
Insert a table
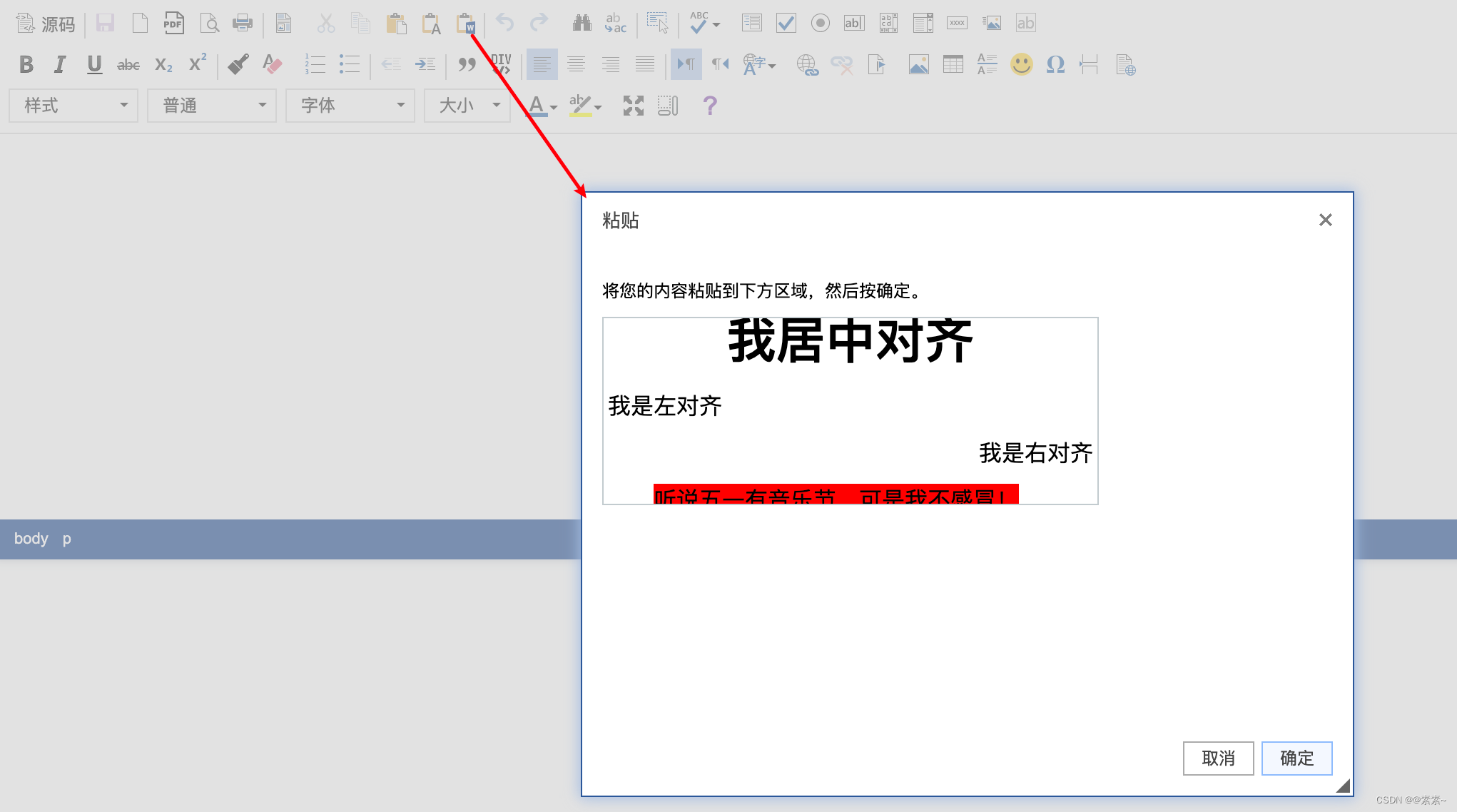pos(953,65)
